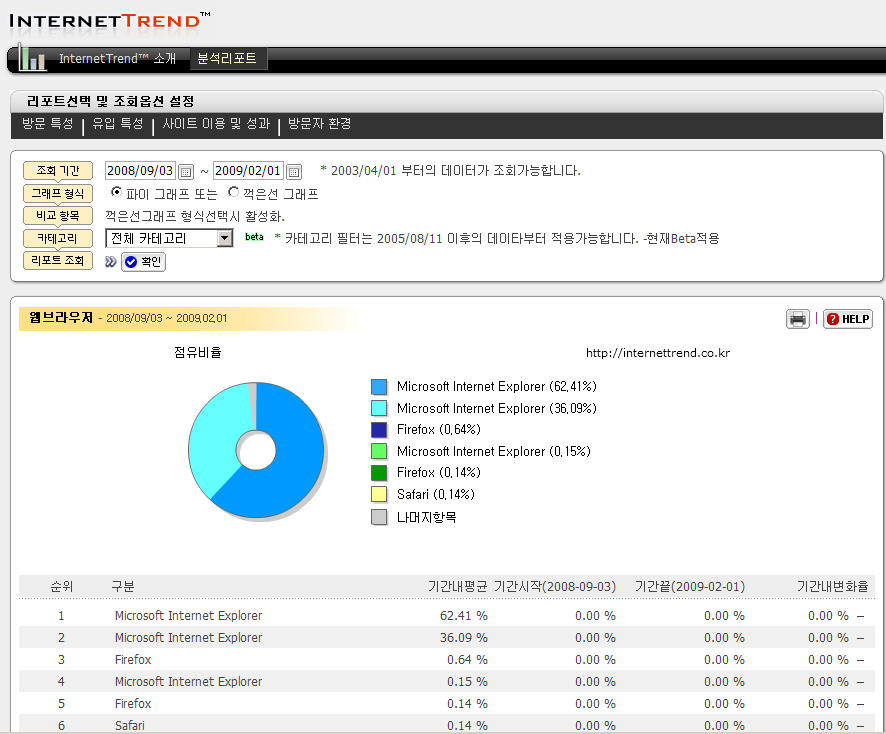
Task: Click the 구분 column header
Action: click(123, 587)
